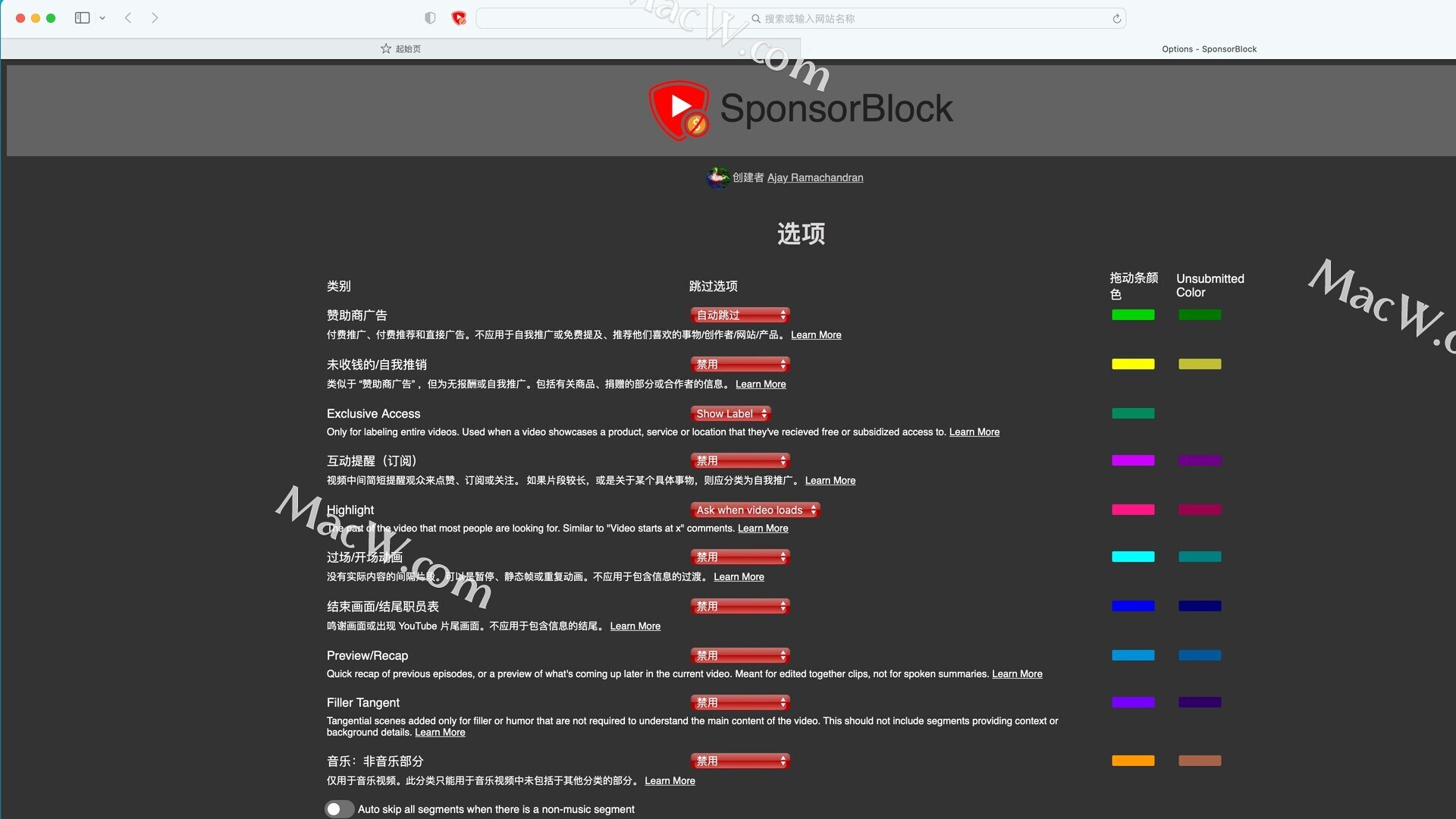Pick the dark crimson unsubmitted color for Highlight

1200,510
